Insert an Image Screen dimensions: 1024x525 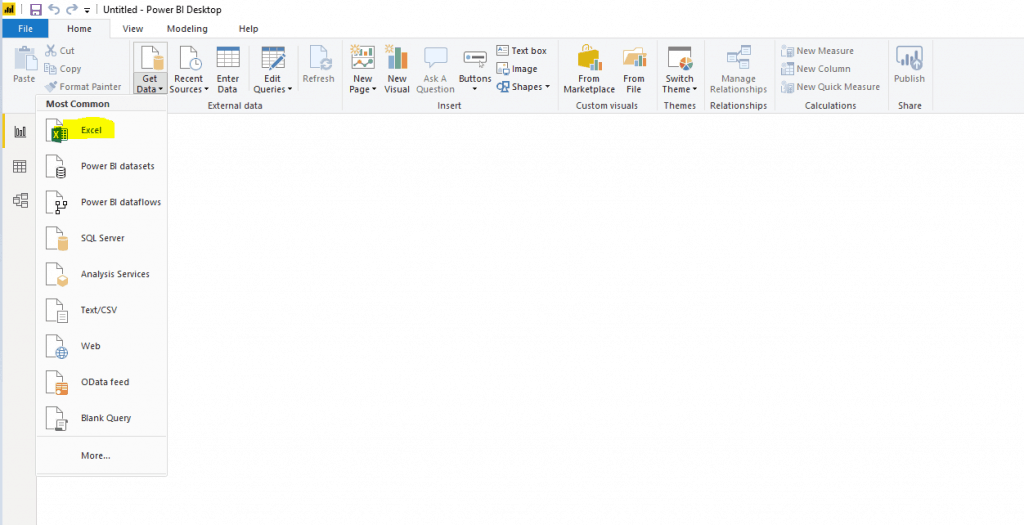pyautogui.click(x=517, y=69)
